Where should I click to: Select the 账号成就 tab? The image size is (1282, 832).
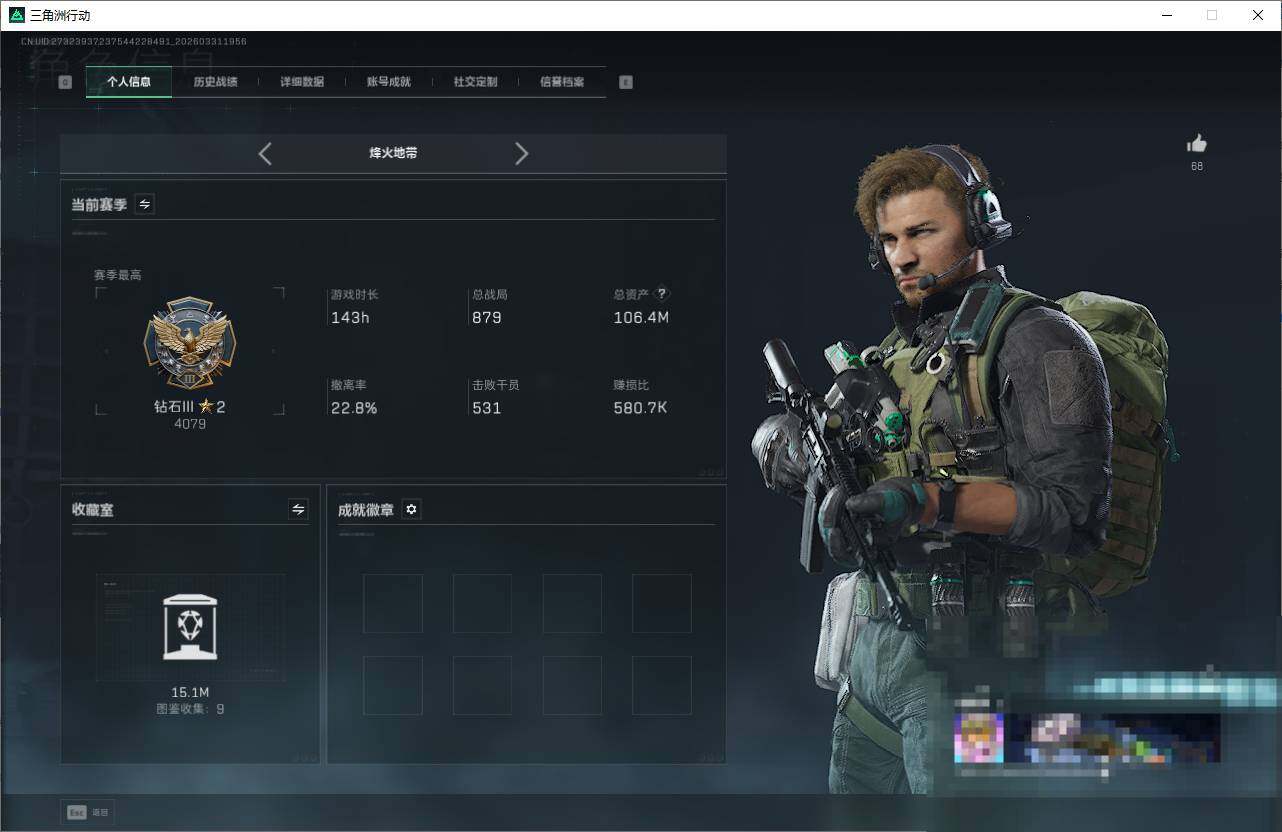click(x=389, y=82)
